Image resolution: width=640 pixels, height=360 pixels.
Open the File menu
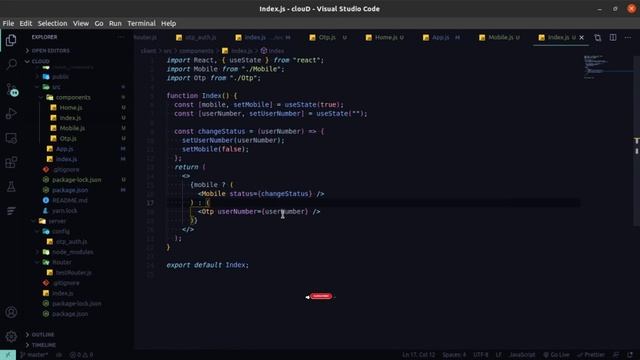8,24
